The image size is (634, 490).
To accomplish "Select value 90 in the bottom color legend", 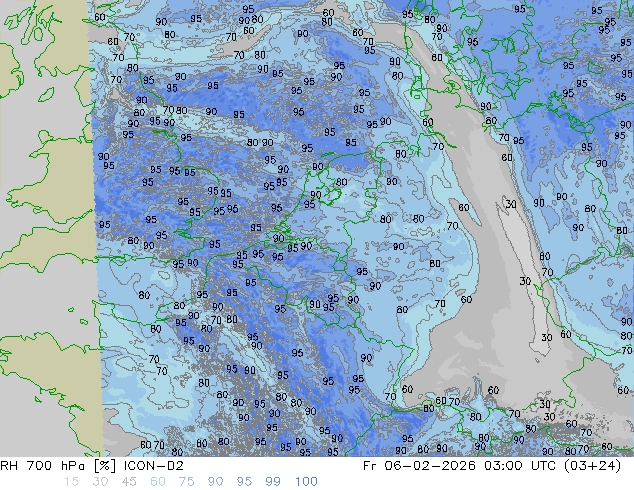I will [215, 482].
